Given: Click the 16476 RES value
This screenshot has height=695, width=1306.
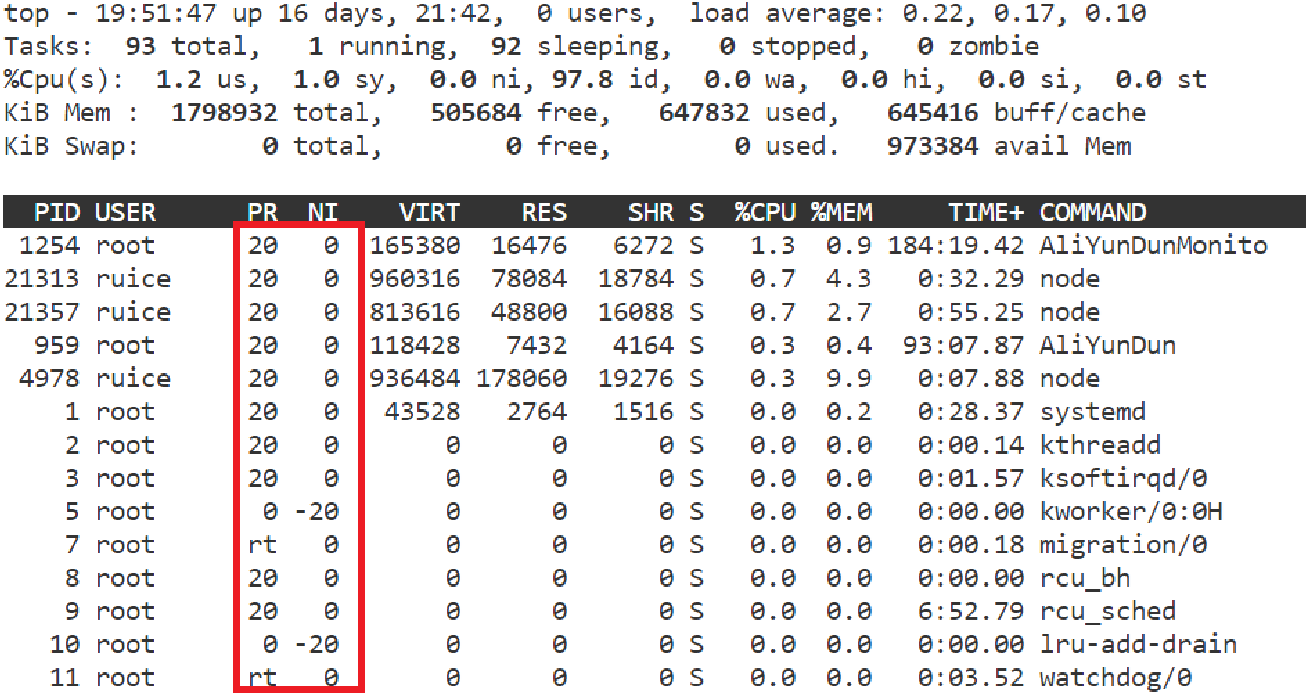Looking at the screenshot, I should point(529,246).
